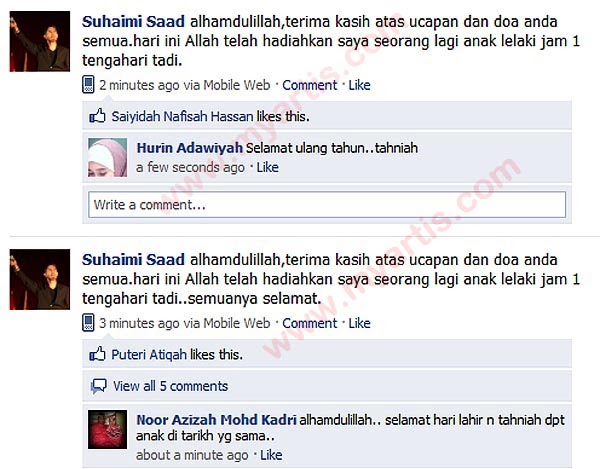600x469 pixels.
Task: Click thumbs-up icon beside Puteri Atiqah
Action: tap(97, 354)
